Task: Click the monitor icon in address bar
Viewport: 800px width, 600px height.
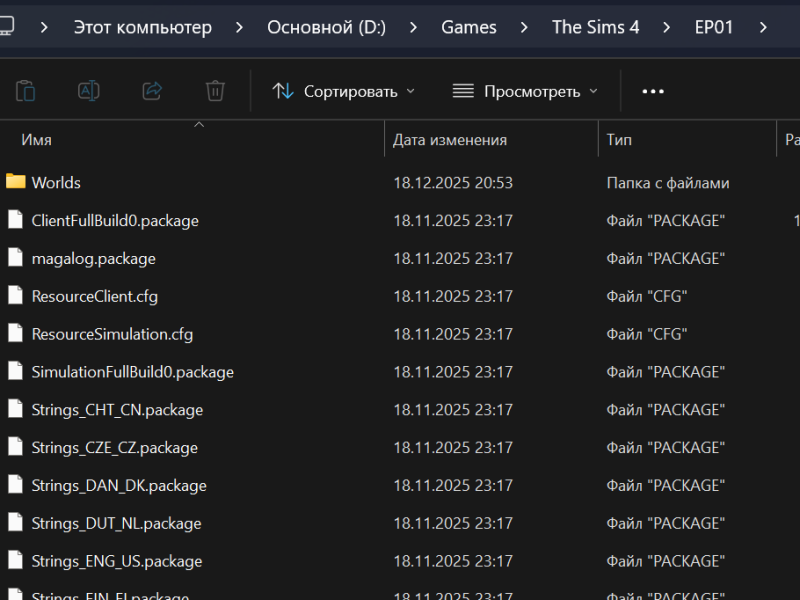Action: tap(6, 27)
